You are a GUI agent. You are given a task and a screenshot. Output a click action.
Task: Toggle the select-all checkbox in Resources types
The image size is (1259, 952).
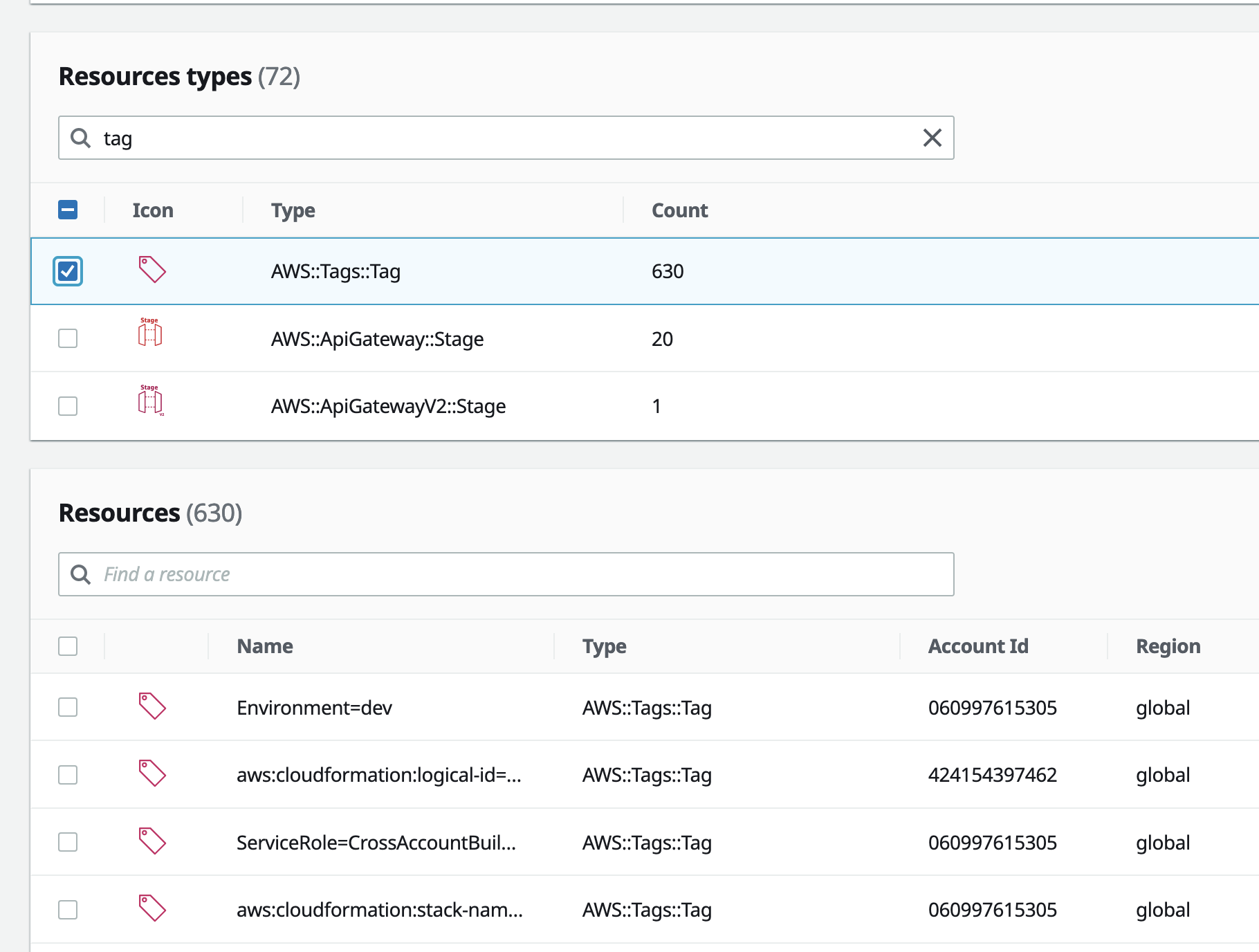(x=67, y=209)
